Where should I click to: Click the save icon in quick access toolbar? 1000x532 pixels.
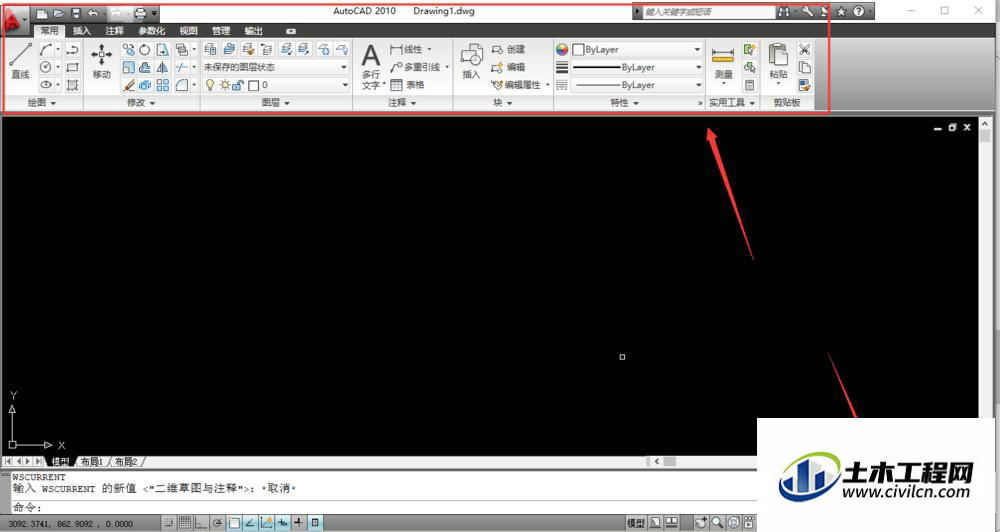click(x=75, y=13)
